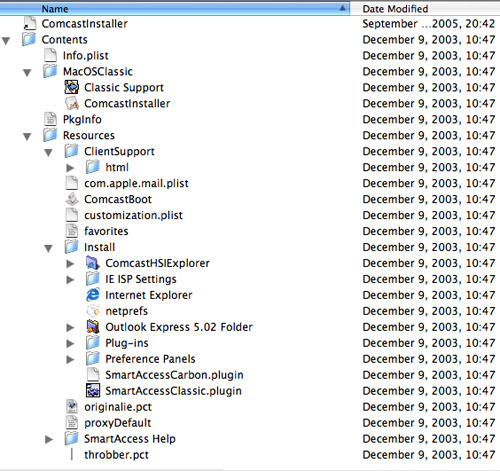Select the netprefs file icon
Screen dimensions: 500x471
click(x=93, y=311)
